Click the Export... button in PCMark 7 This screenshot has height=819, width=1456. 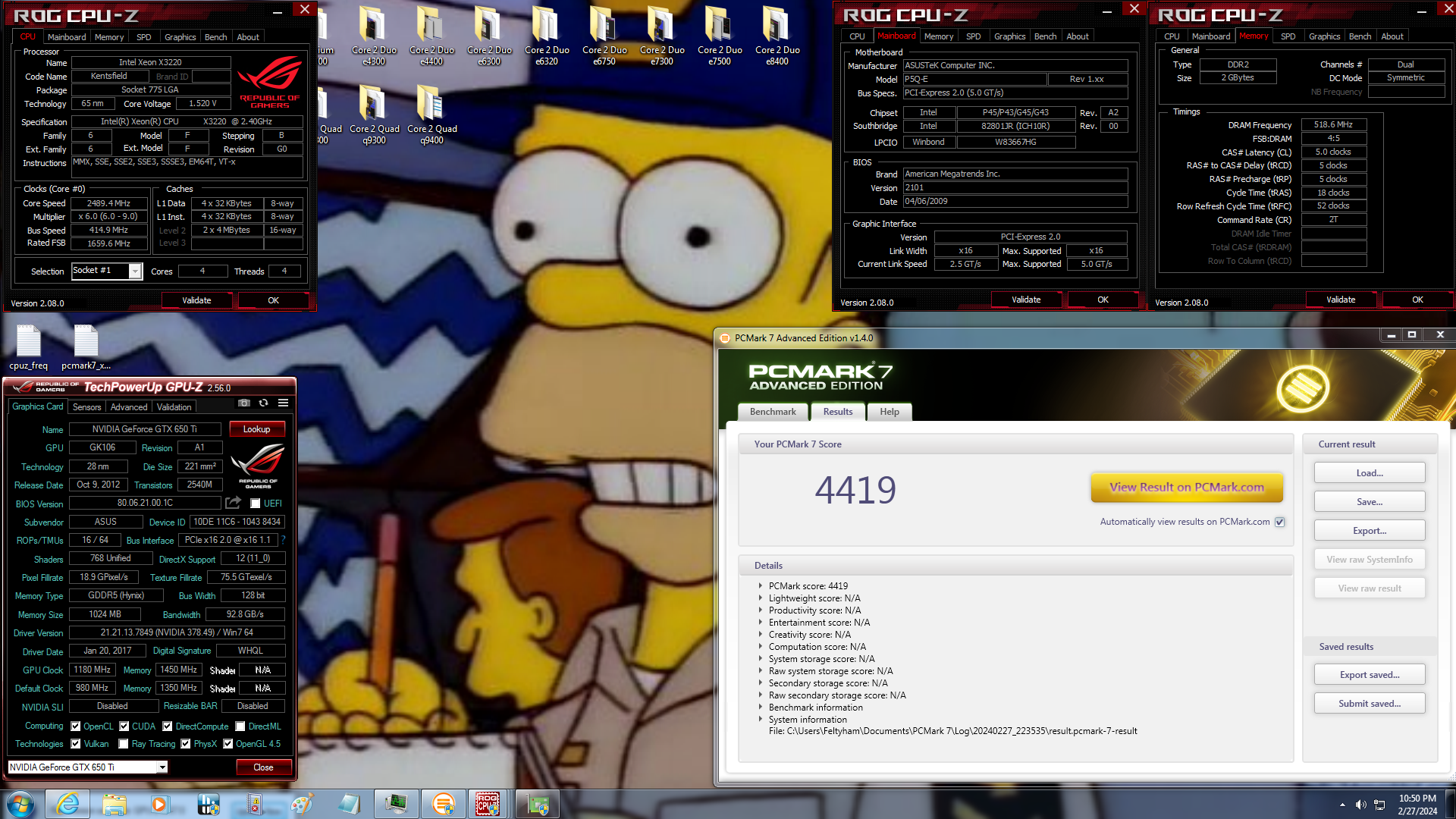tap(1370, 530)
